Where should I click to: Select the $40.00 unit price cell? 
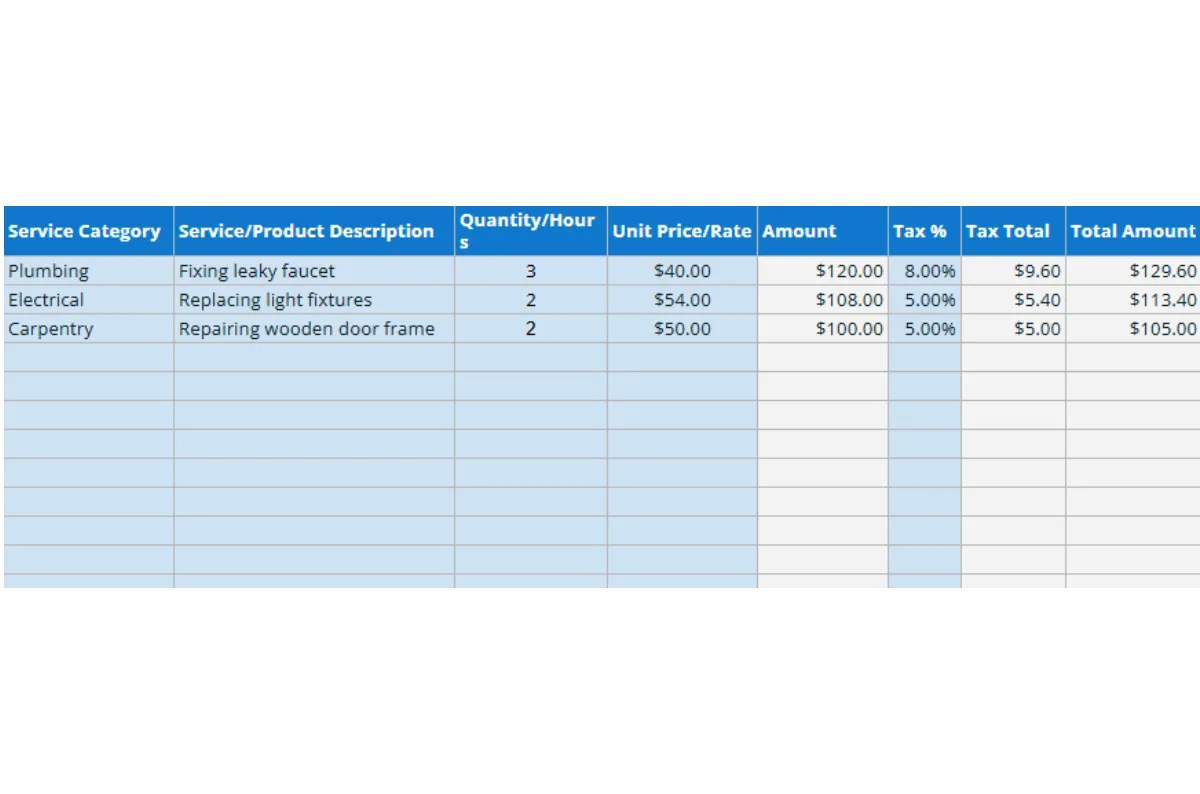click(682, 271)
